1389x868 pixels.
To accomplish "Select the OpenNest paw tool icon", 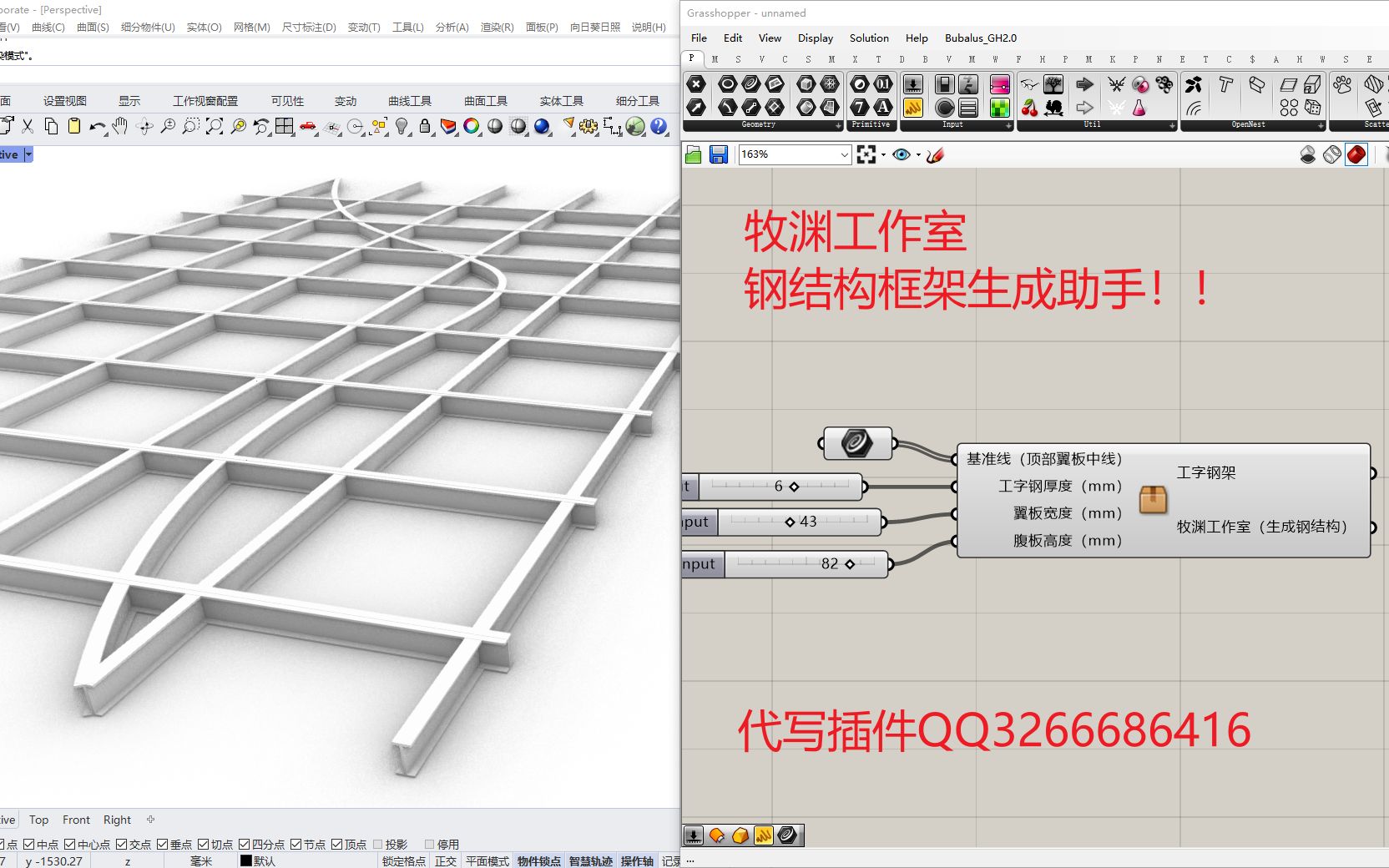I will (1341, 86).
